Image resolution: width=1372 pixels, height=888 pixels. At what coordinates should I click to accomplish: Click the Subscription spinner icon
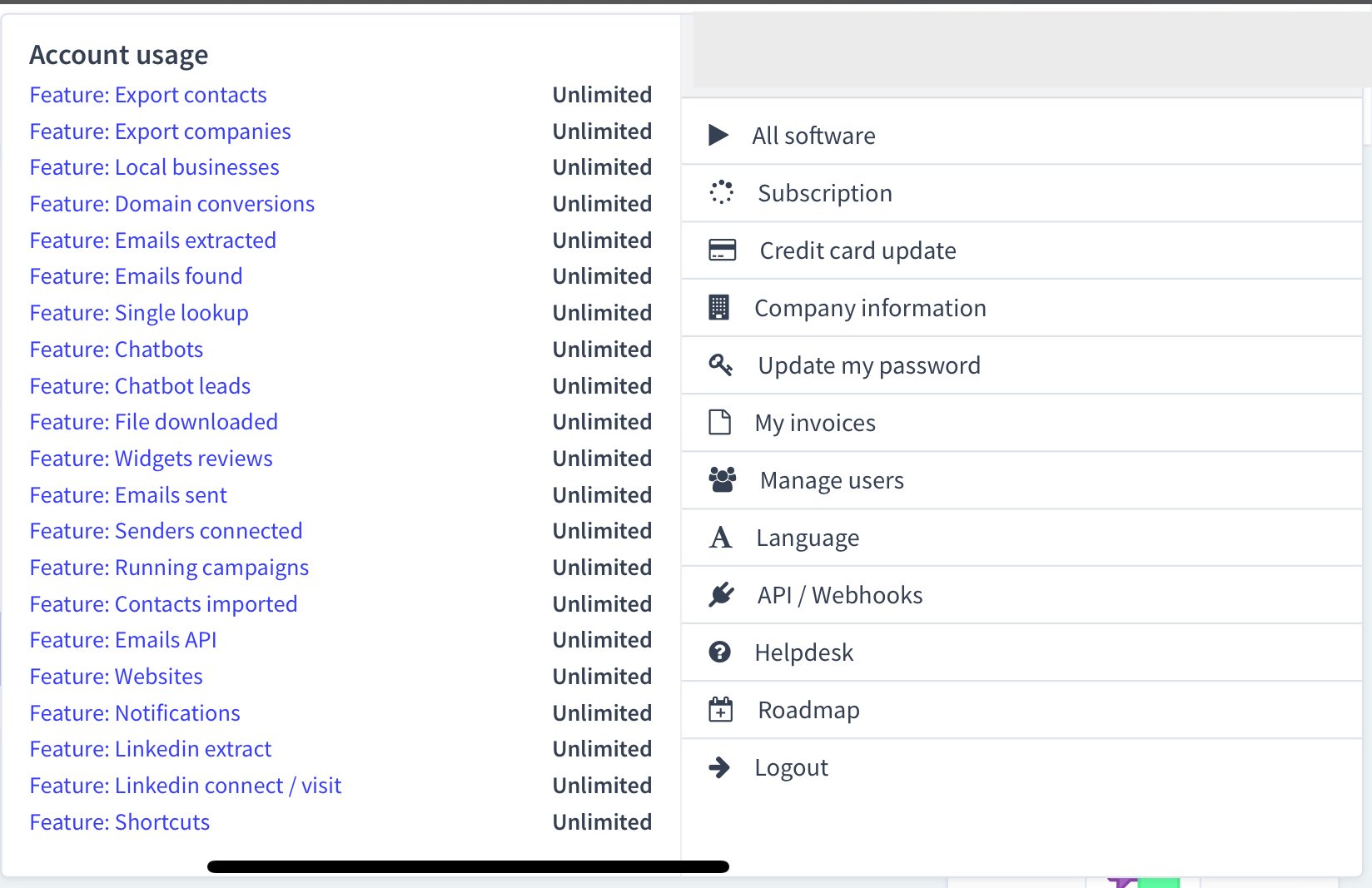click(721, 192)
